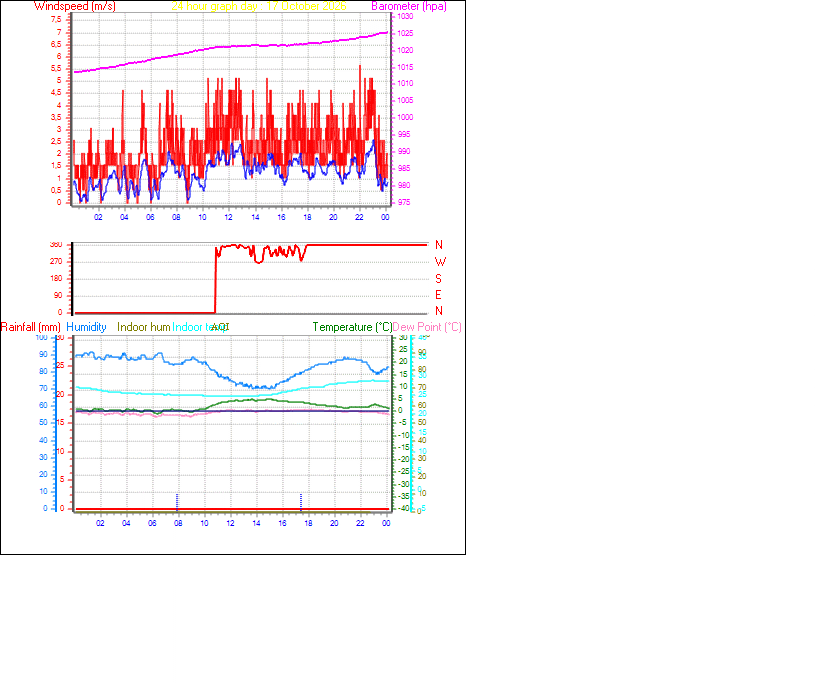The image size is (816, 683).
Task: Select the "Temperature (°C)" legend label
Action: pos(352,327)
